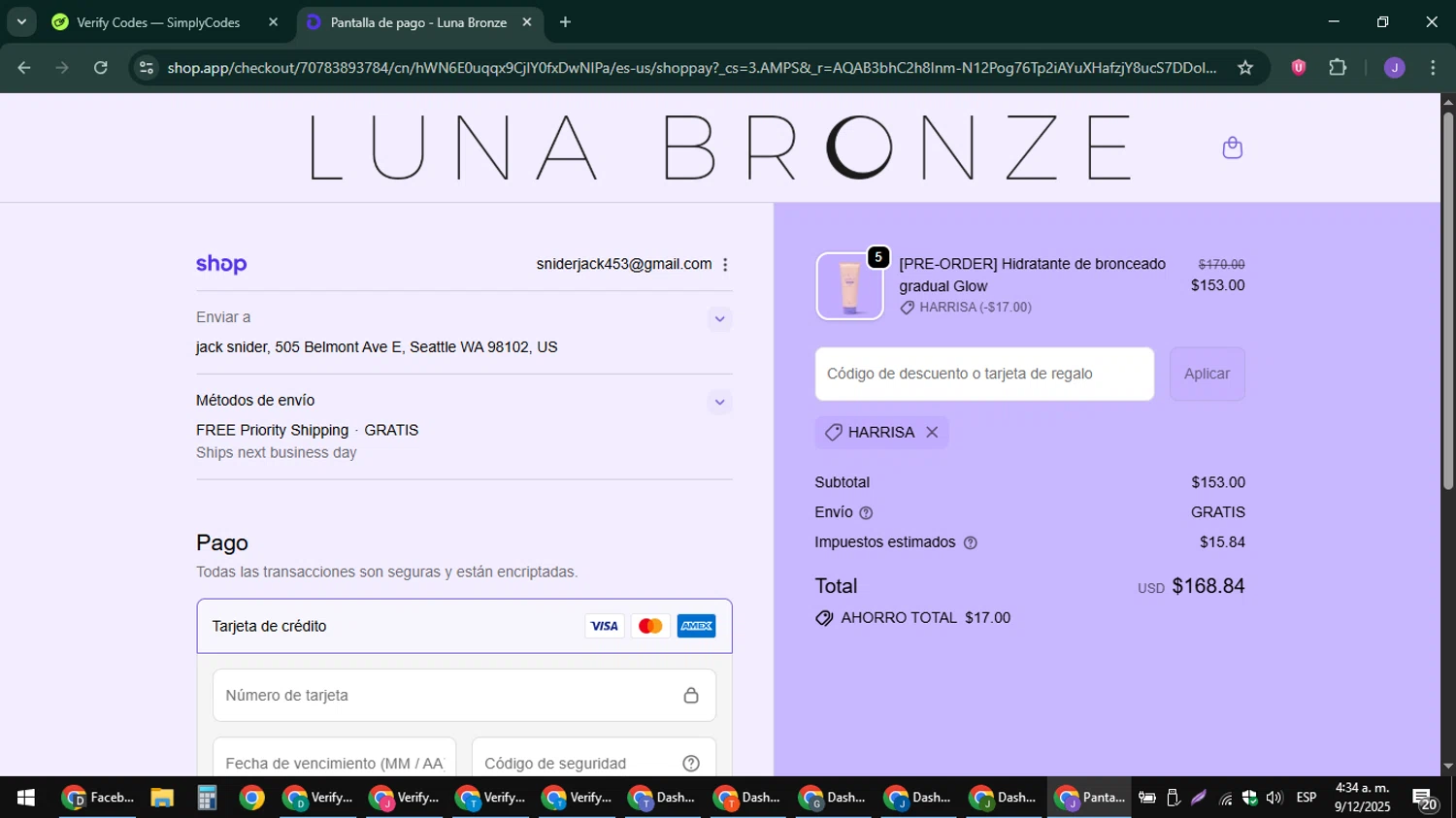Viewport: 1456px width, 818px height.
Task: Open the Pantalla de pago taskbar window
Action: click(x=1089, y=798)
